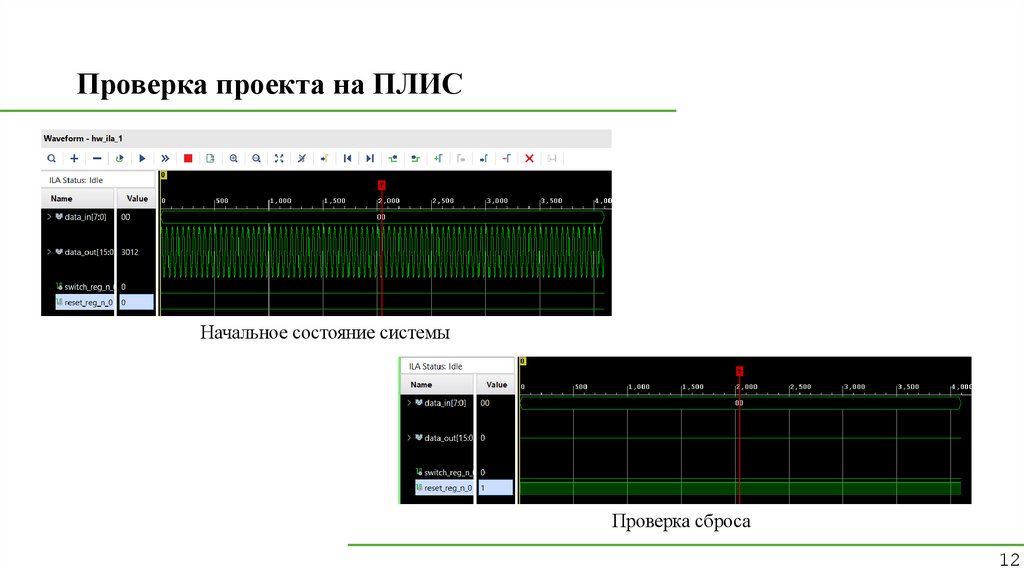Select data_in[7:0] signal in lower waveform
Screen dimensions: 1024x574
[445, 403]
